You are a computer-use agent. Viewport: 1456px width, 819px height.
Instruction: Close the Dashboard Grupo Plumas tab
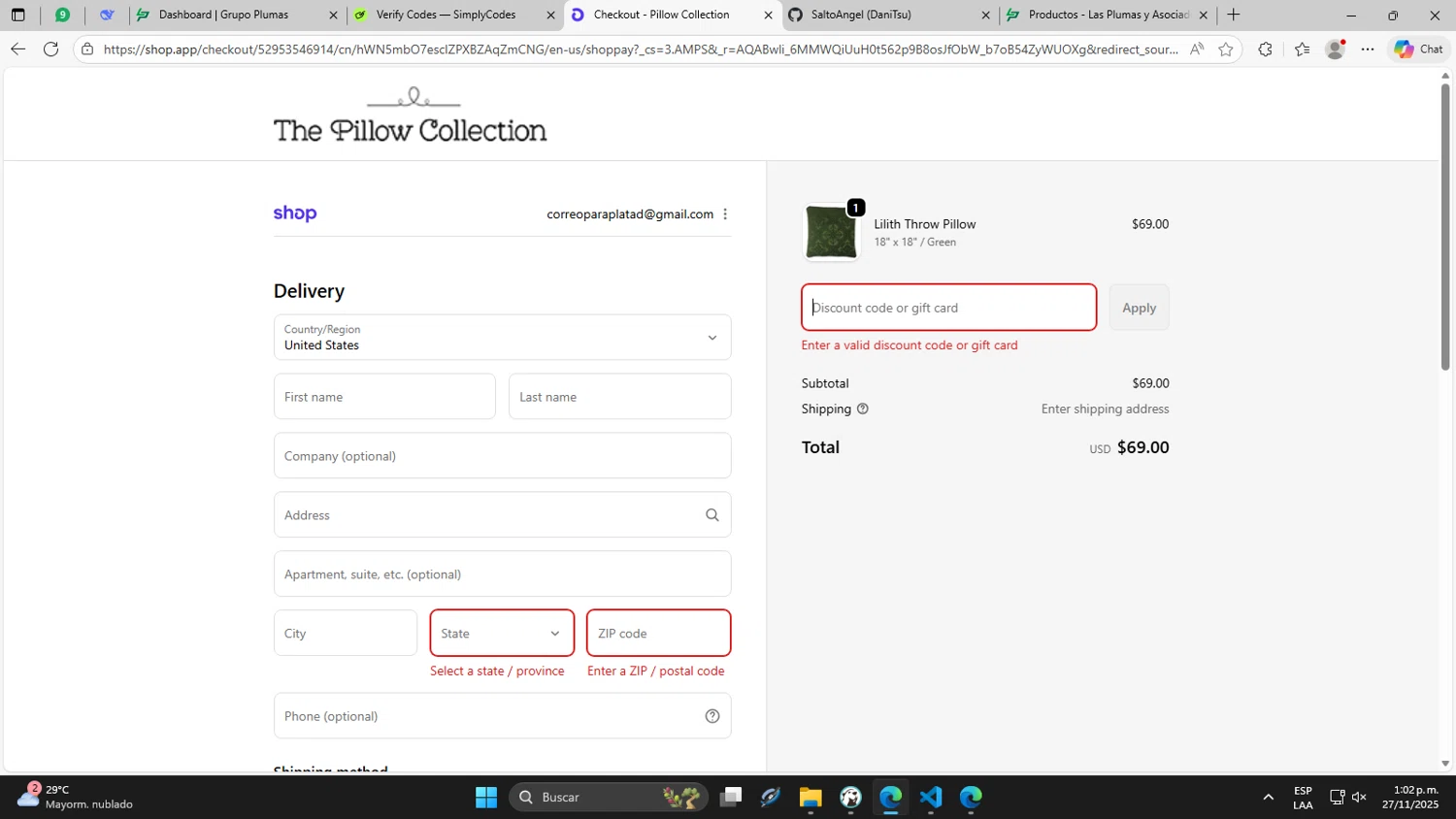pyautogui.click(x=333, y=16)
